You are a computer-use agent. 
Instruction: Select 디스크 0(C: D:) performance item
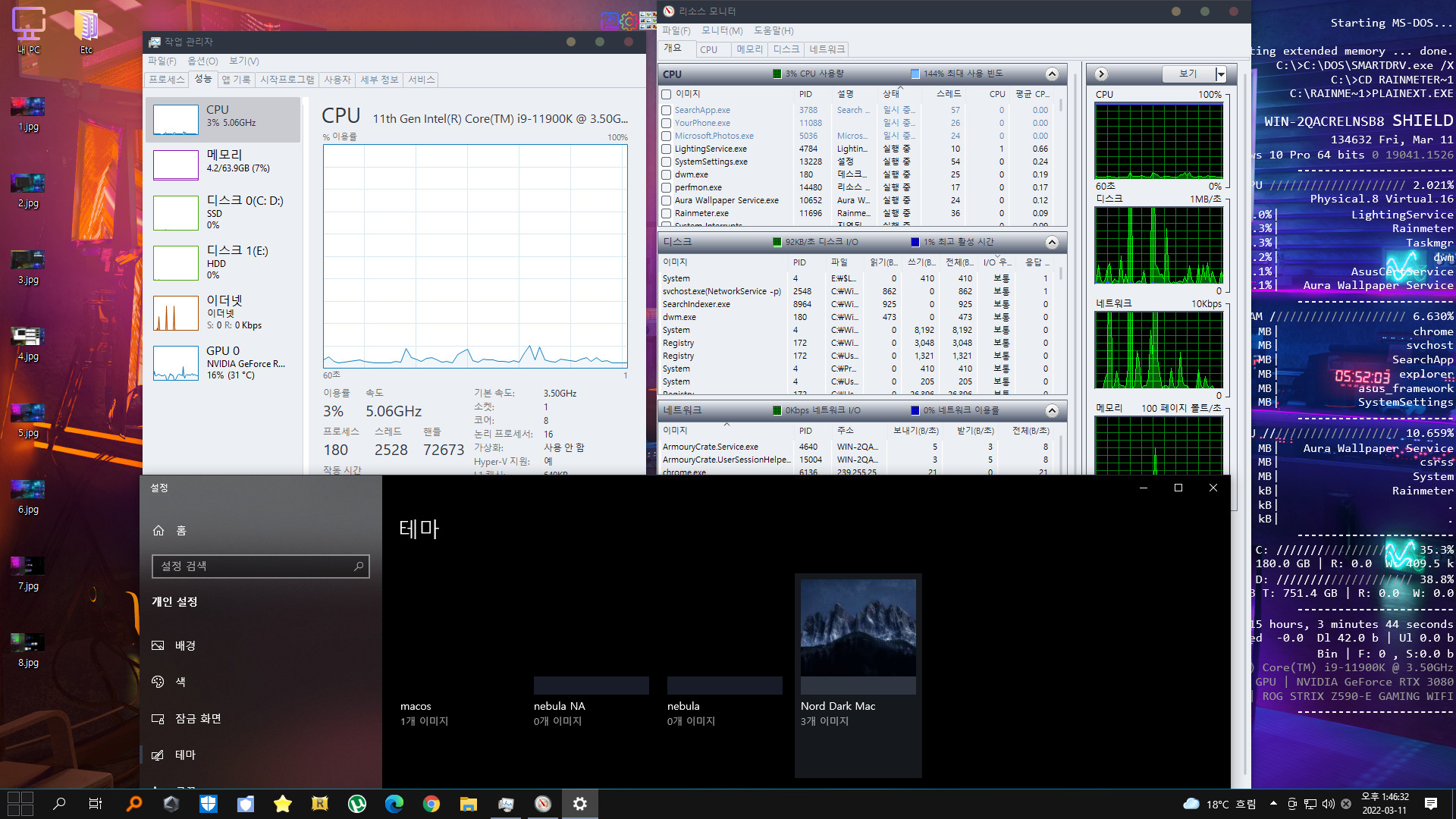(223, 213)
